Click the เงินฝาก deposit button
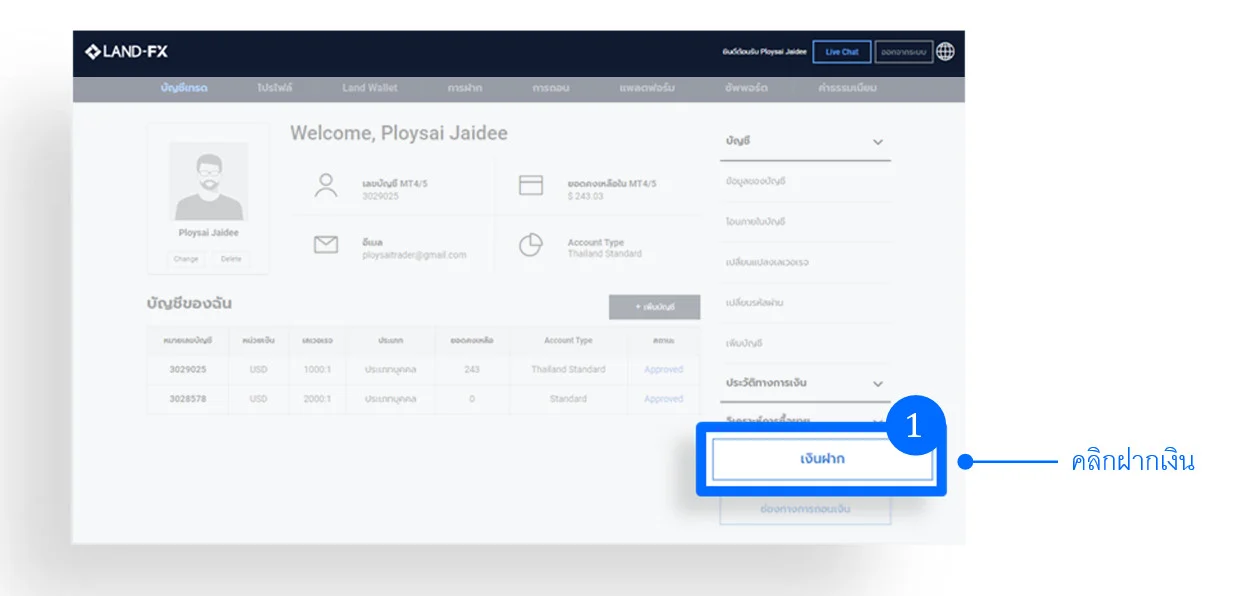This screenshot has height=596, width=1253. click(822, 459)
